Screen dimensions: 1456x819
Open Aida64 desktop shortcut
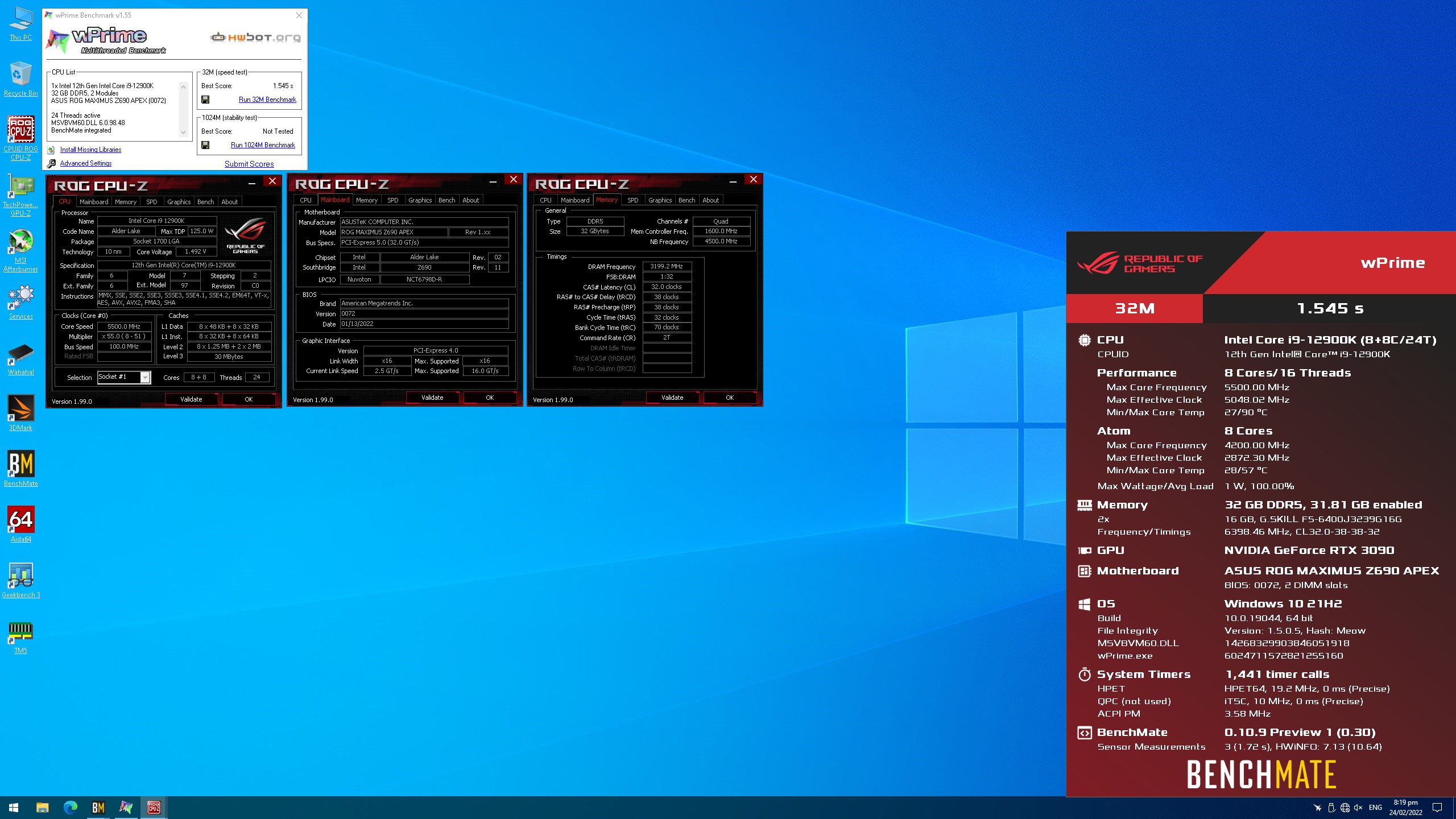tap(20, 525)
